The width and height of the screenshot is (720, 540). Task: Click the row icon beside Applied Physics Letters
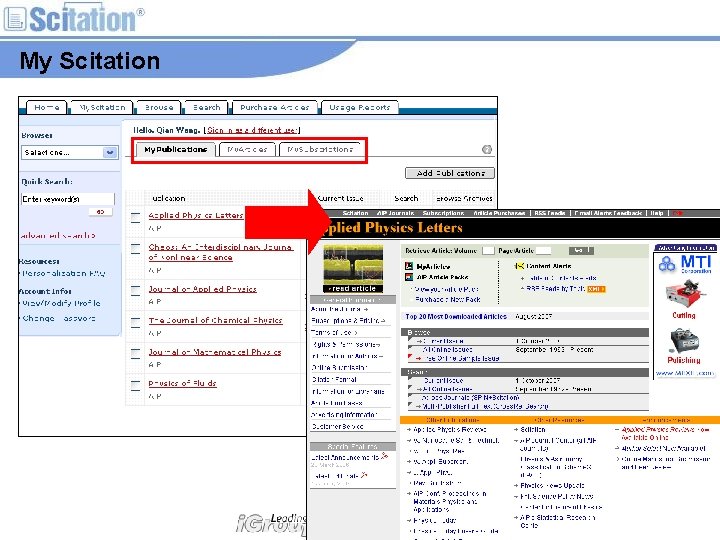pos(135,217)
